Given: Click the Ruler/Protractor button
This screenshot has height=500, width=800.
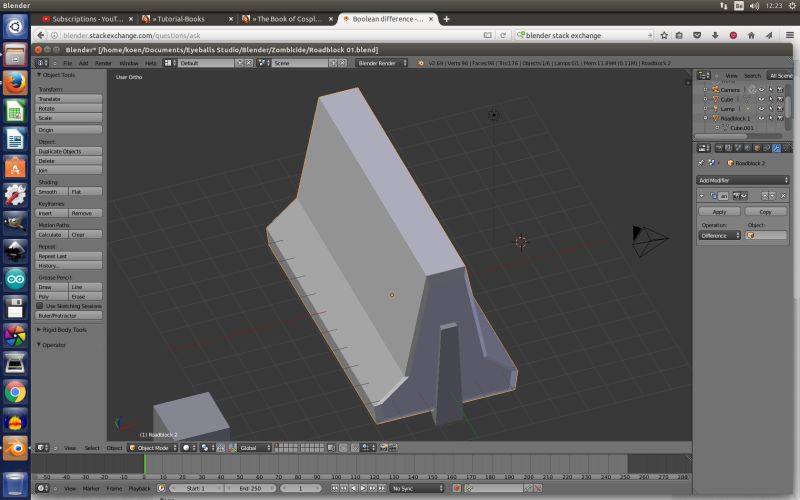Looking at the screenshot, I should (69, 316).
